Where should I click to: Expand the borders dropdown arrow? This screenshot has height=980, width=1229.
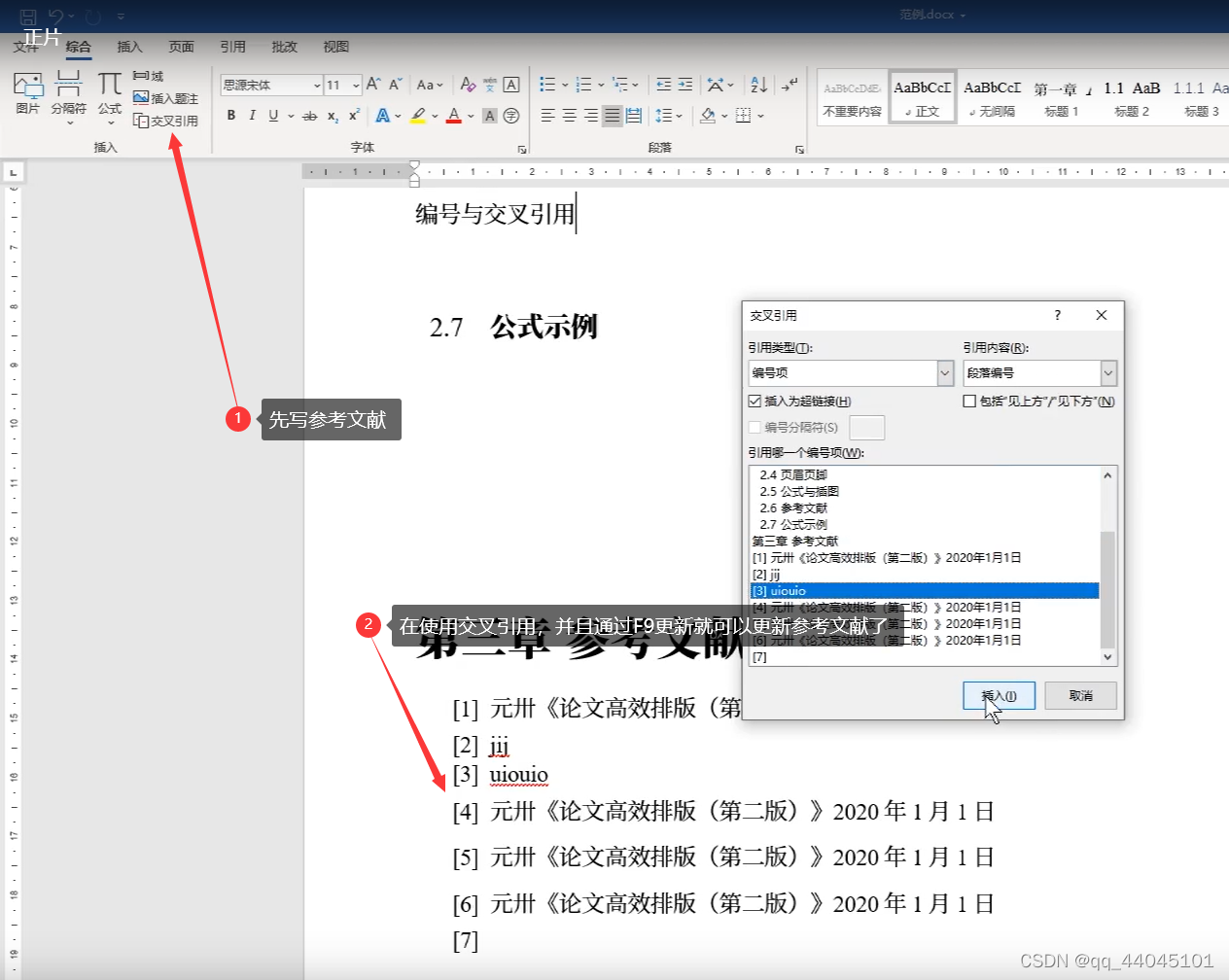(760, 116)
